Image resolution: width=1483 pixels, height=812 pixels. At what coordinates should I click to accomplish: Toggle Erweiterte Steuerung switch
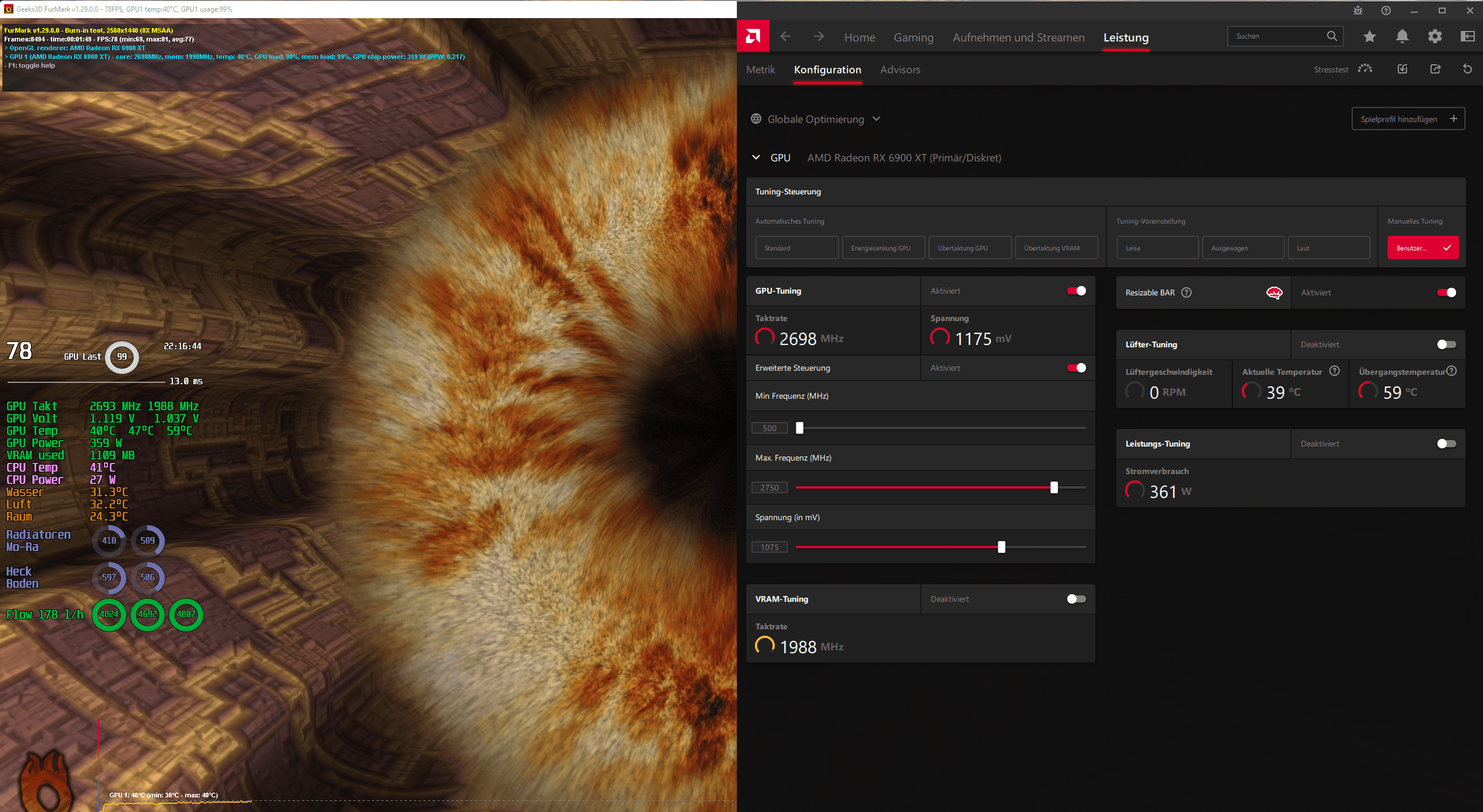point(1076,368)
